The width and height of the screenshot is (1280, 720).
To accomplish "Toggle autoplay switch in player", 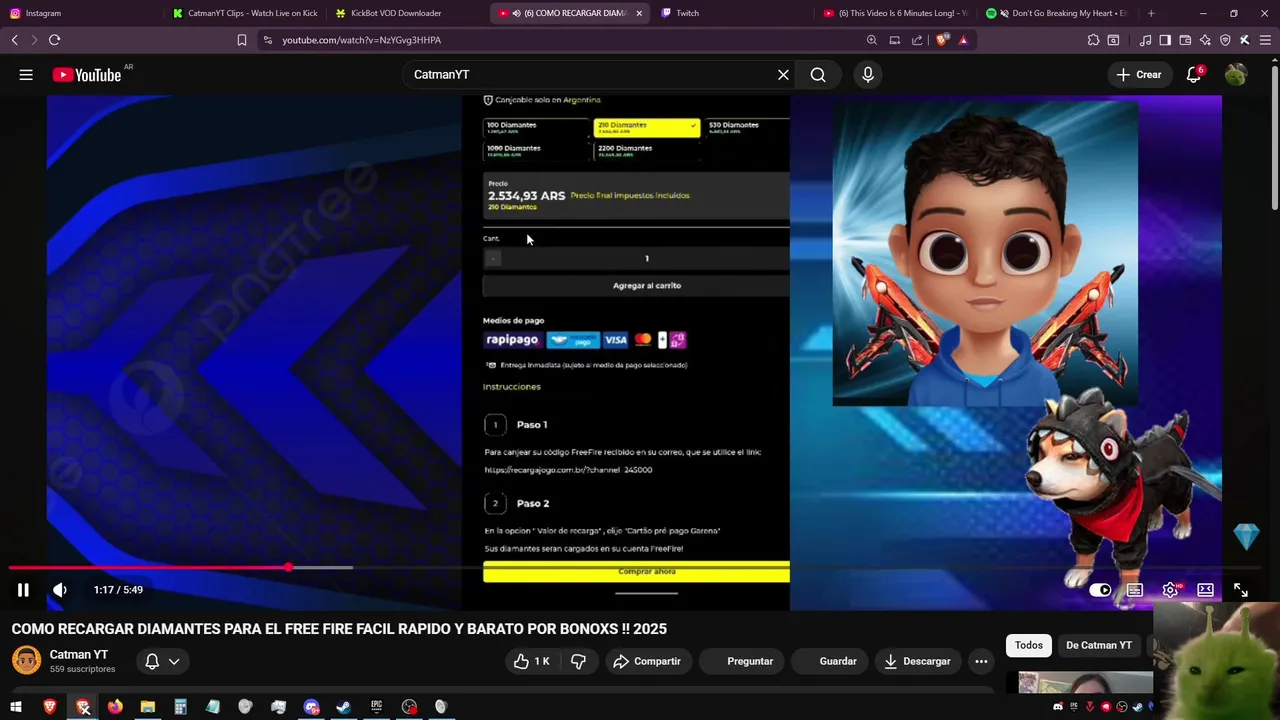I will pyautogui.click(x=1100, y=590).
